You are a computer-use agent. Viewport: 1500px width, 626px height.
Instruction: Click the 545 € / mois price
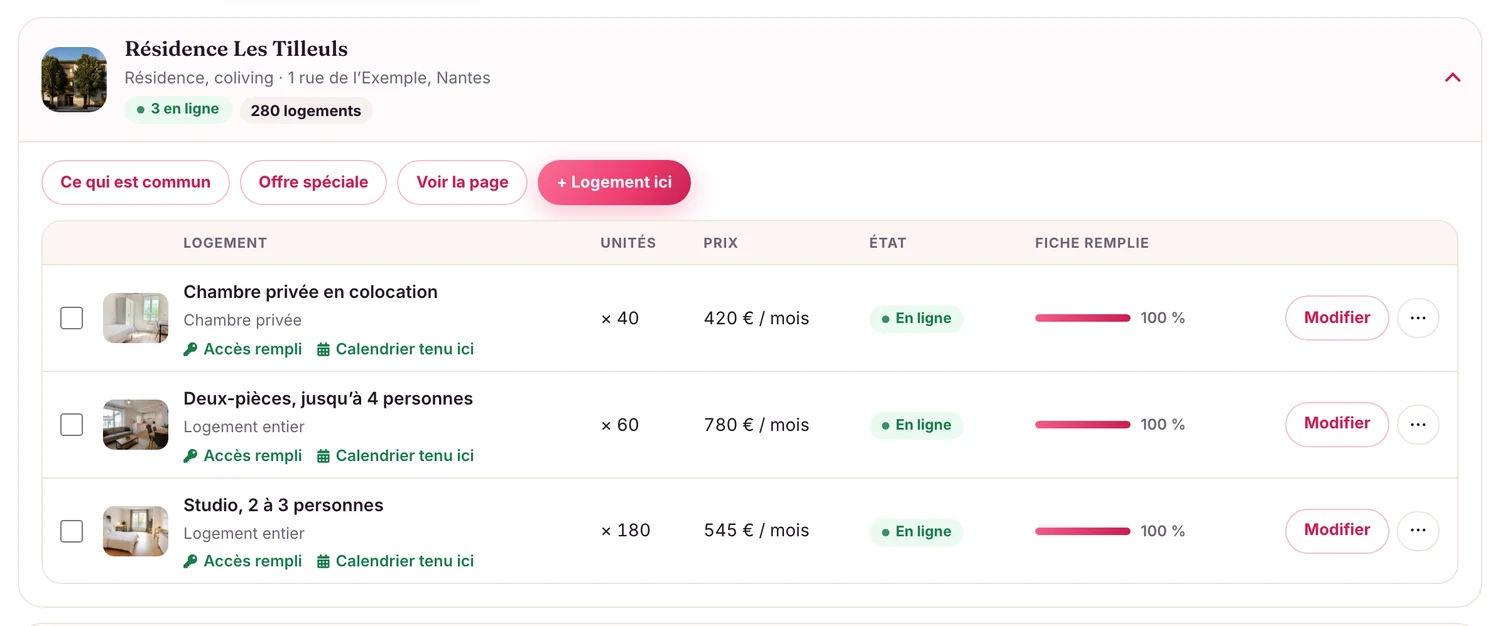tap(756, 531)
